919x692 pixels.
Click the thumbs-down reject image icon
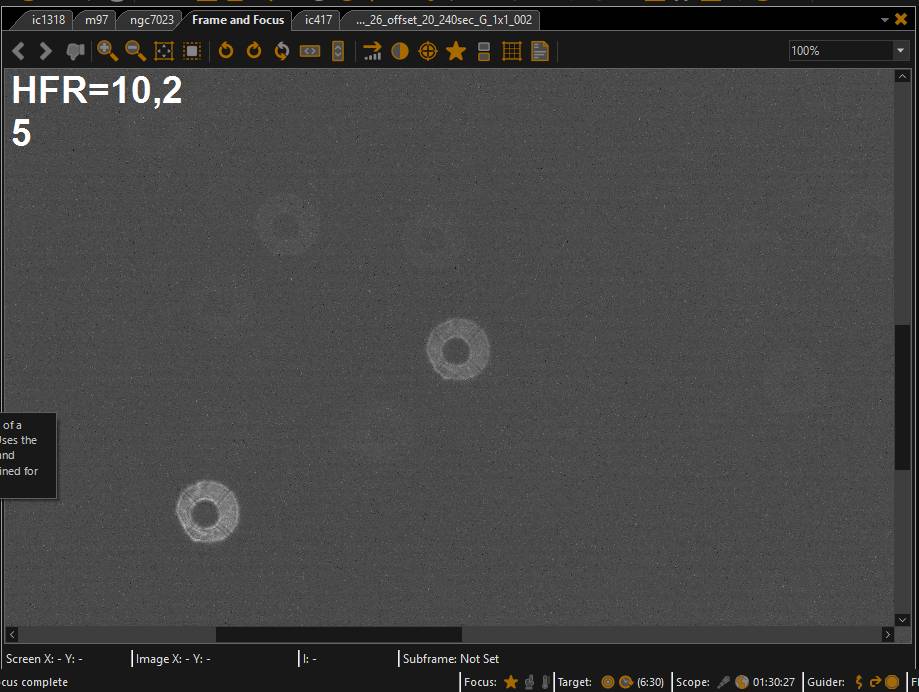[x=75, y=51]
